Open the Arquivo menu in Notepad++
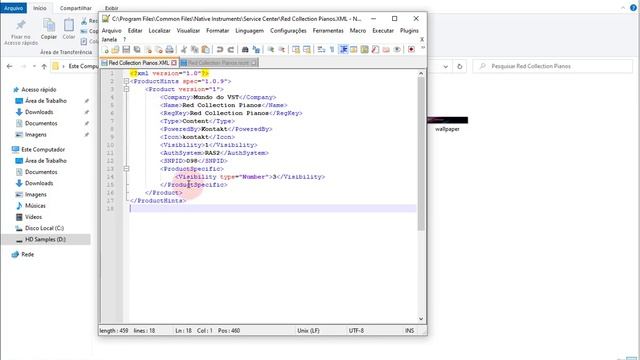640x360 pixels. coord(111,31)
